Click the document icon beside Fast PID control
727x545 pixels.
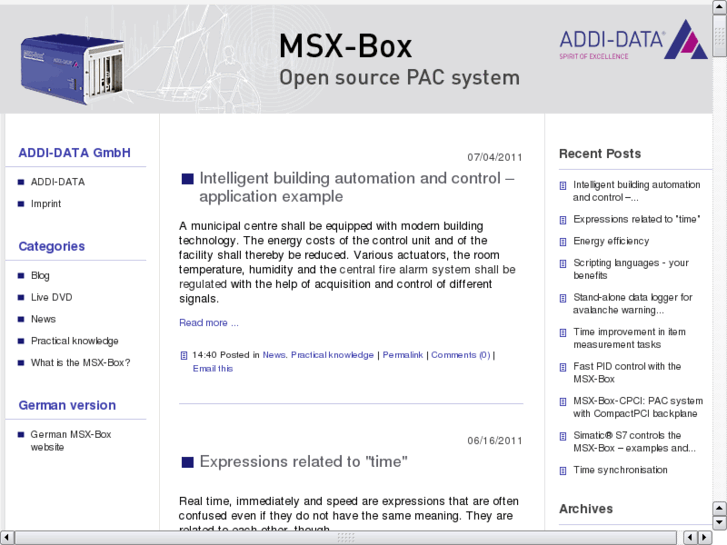pos(563,367)
